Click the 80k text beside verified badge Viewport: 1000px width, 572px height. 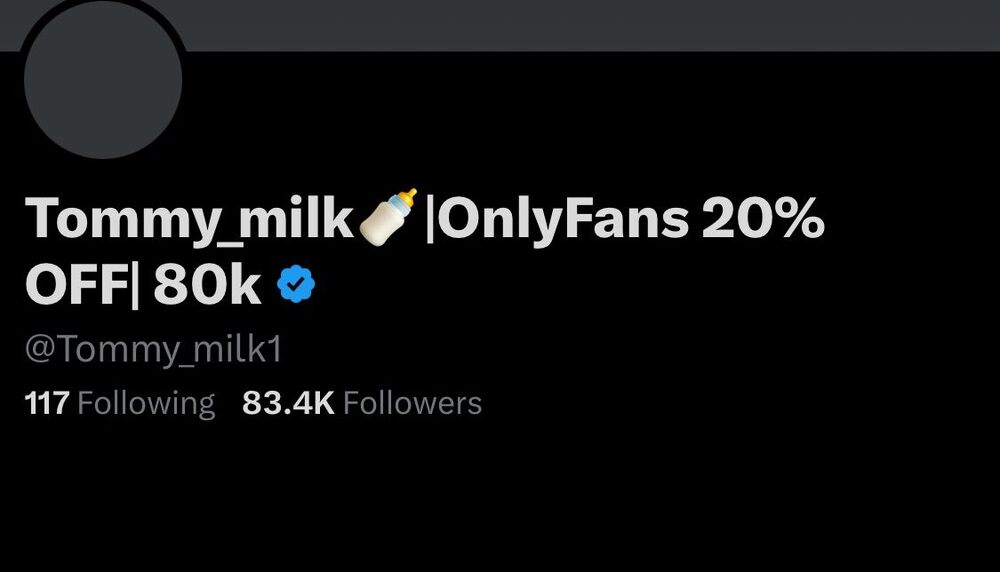[207, 287]
